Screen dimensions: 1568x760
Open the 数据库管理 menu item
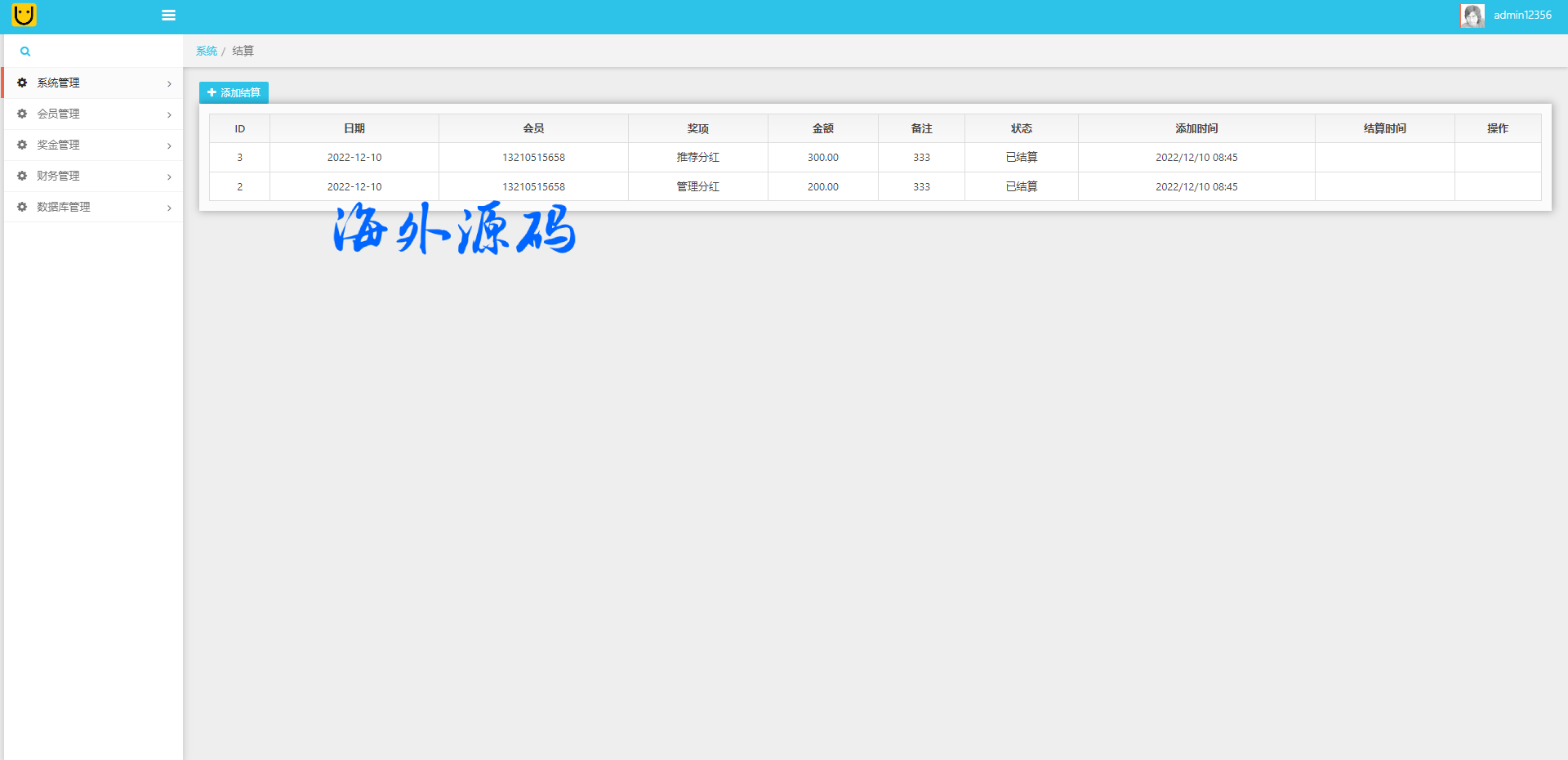click(x=64, y=207)
